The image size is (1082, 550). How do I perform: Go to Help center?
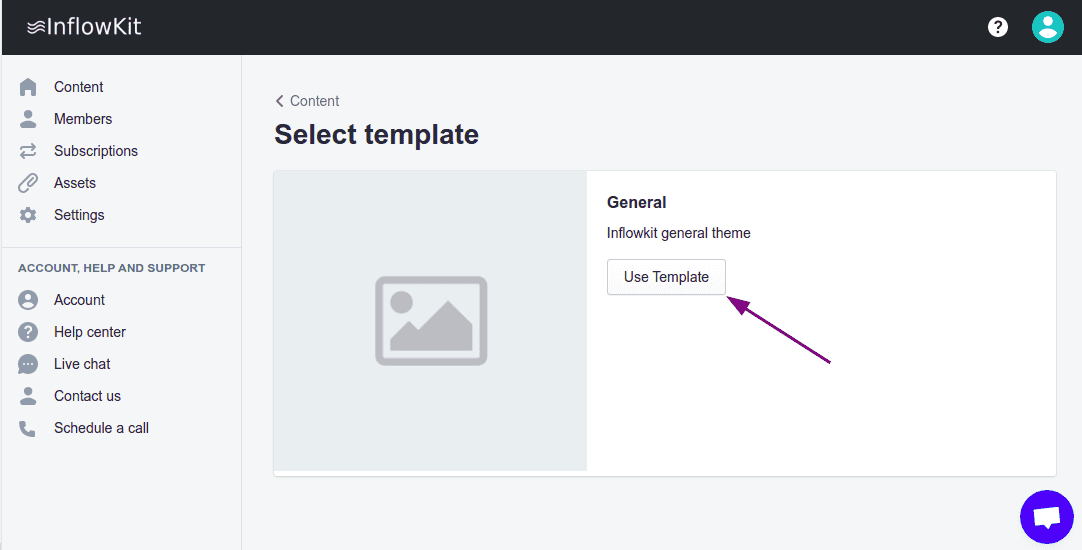90,332
